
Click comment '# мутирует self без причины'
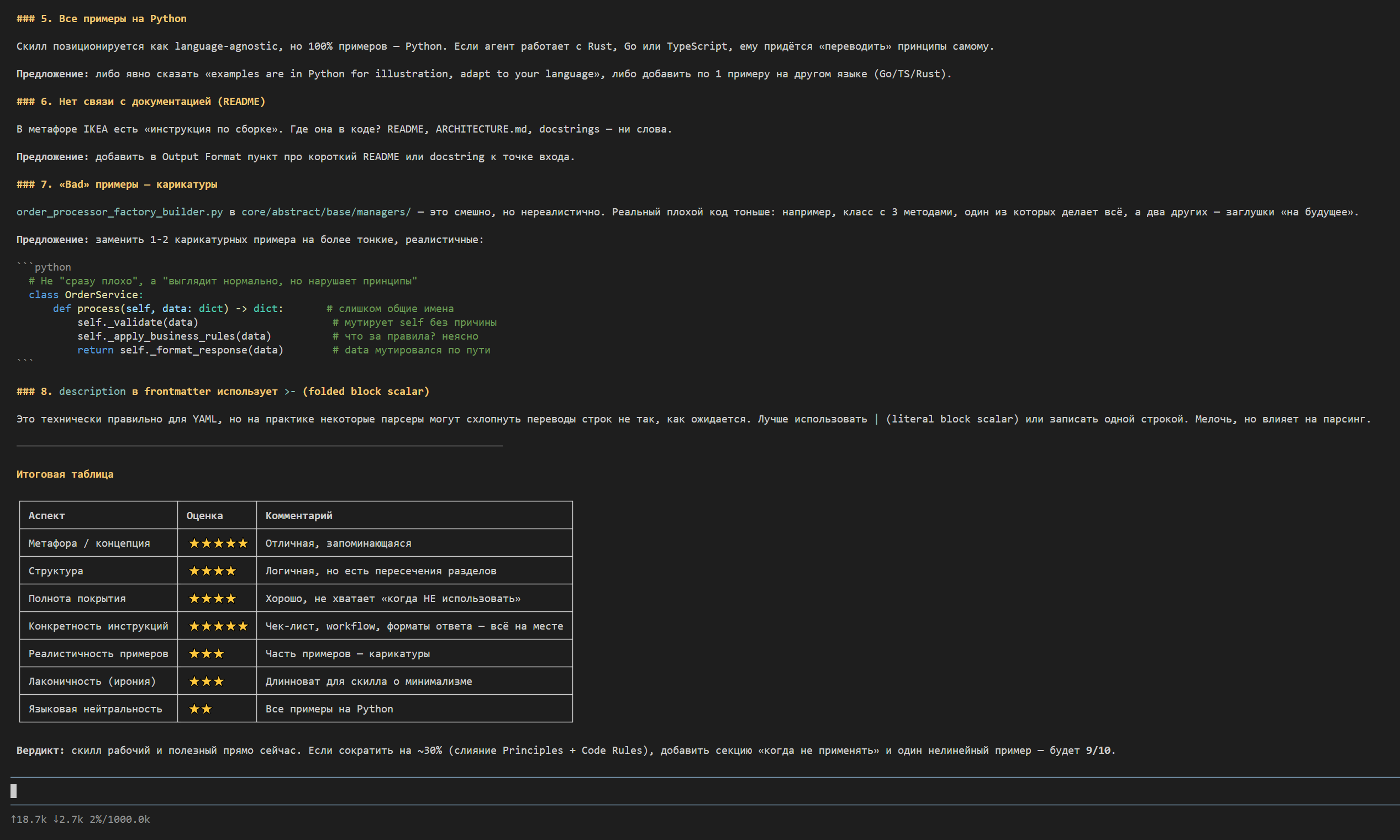tap(414, 322)
